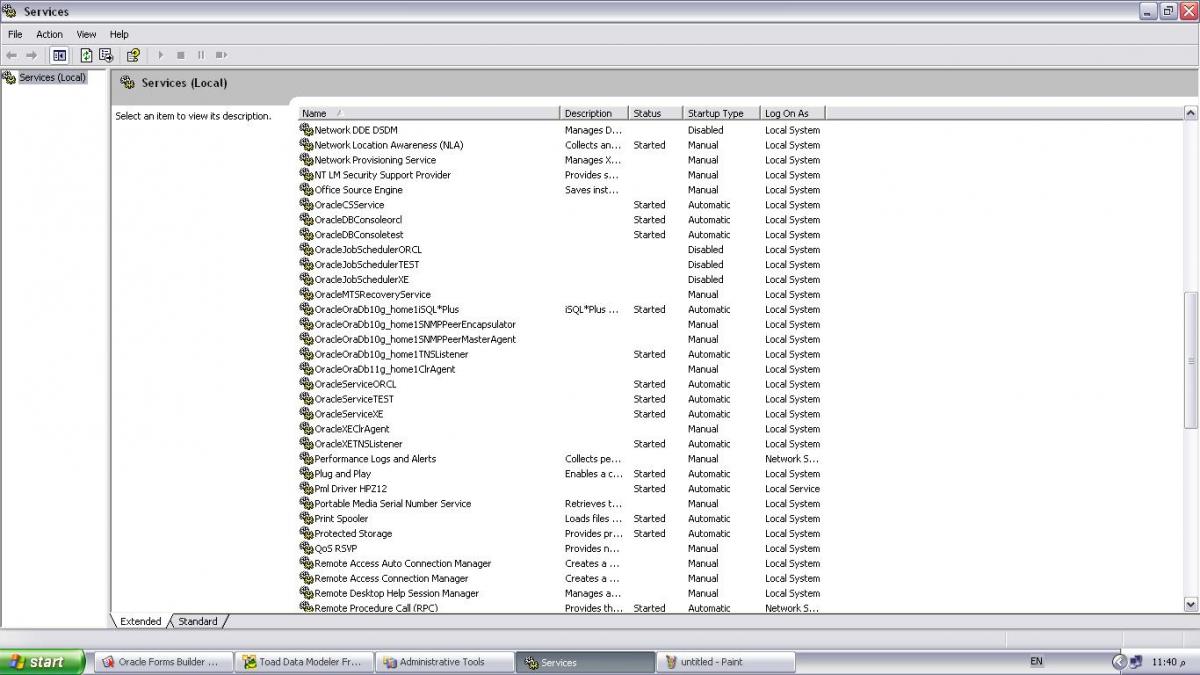Sort services by the Name column header

click(429, 113)
